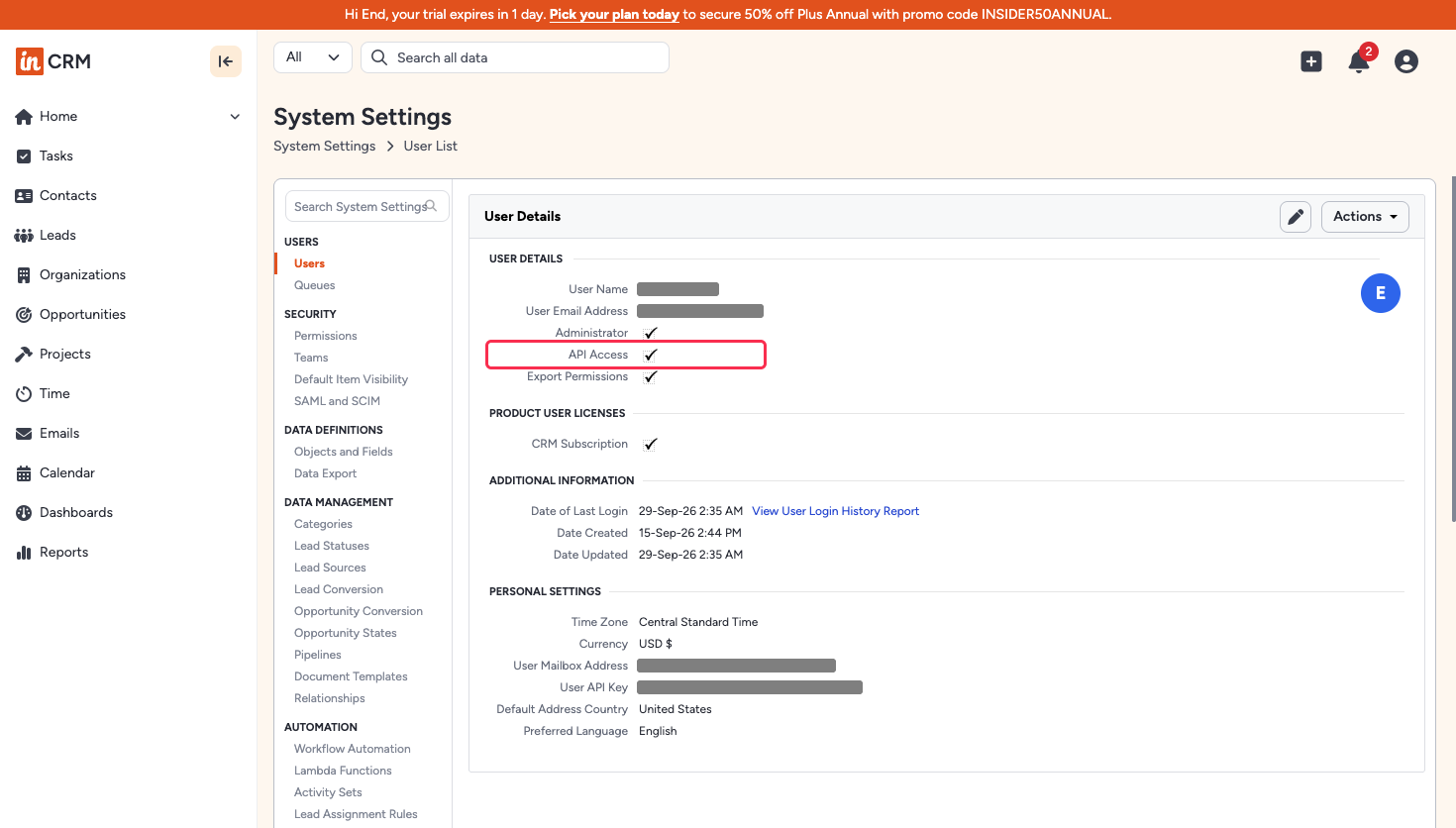Viewport: 1456px width, 828px height.
Task: Open the user profile avatar icon
Action: (x=1406, y=61)
